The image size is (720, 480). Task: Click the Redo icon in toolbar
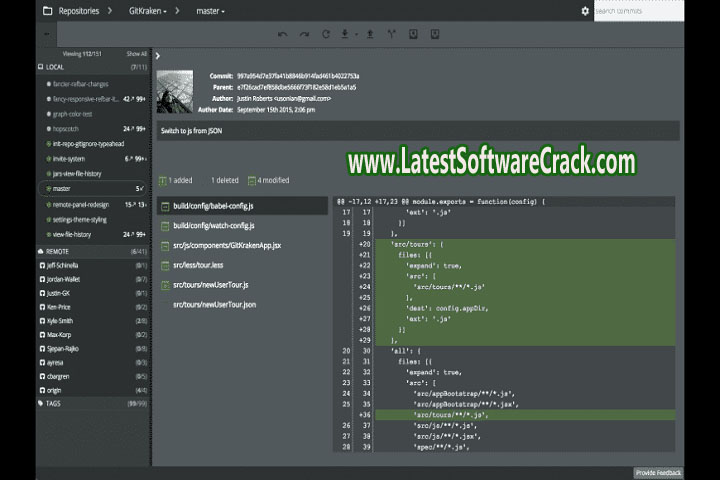pos(304,34)
